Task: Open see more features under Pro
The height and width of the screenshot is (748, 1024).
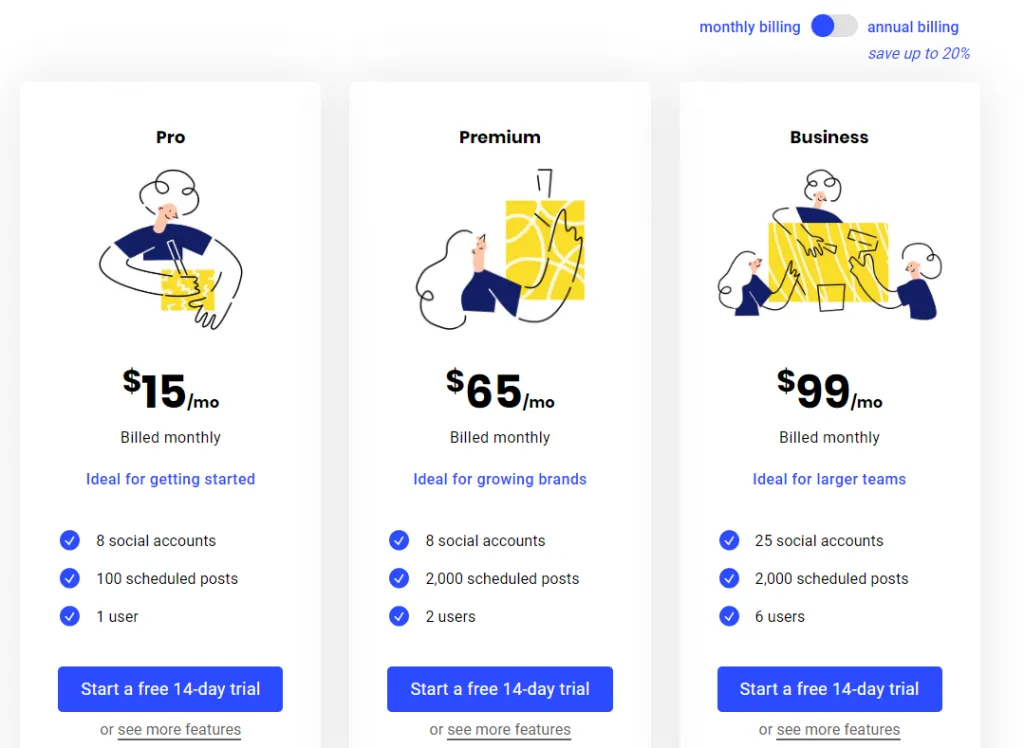Action: coord(179,730)
